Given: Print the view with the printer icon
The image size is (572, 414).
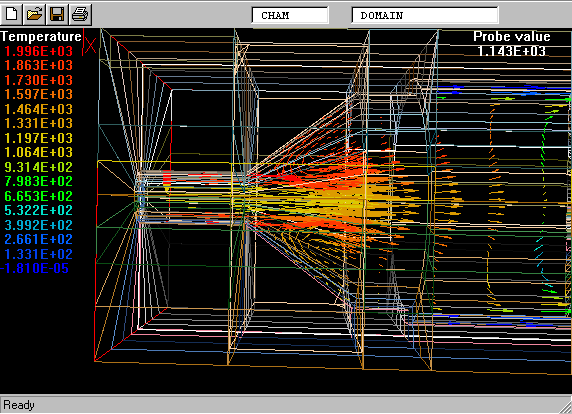Looking at the screenshot, I should (x=80, y=14).
